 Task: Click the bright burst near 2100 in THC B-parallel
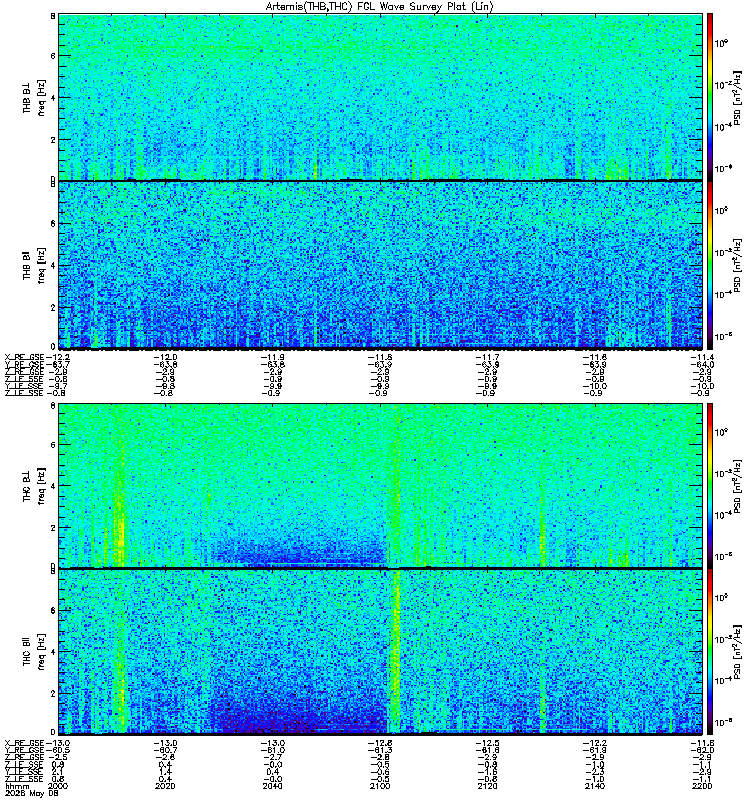click(x=395, y=652)
